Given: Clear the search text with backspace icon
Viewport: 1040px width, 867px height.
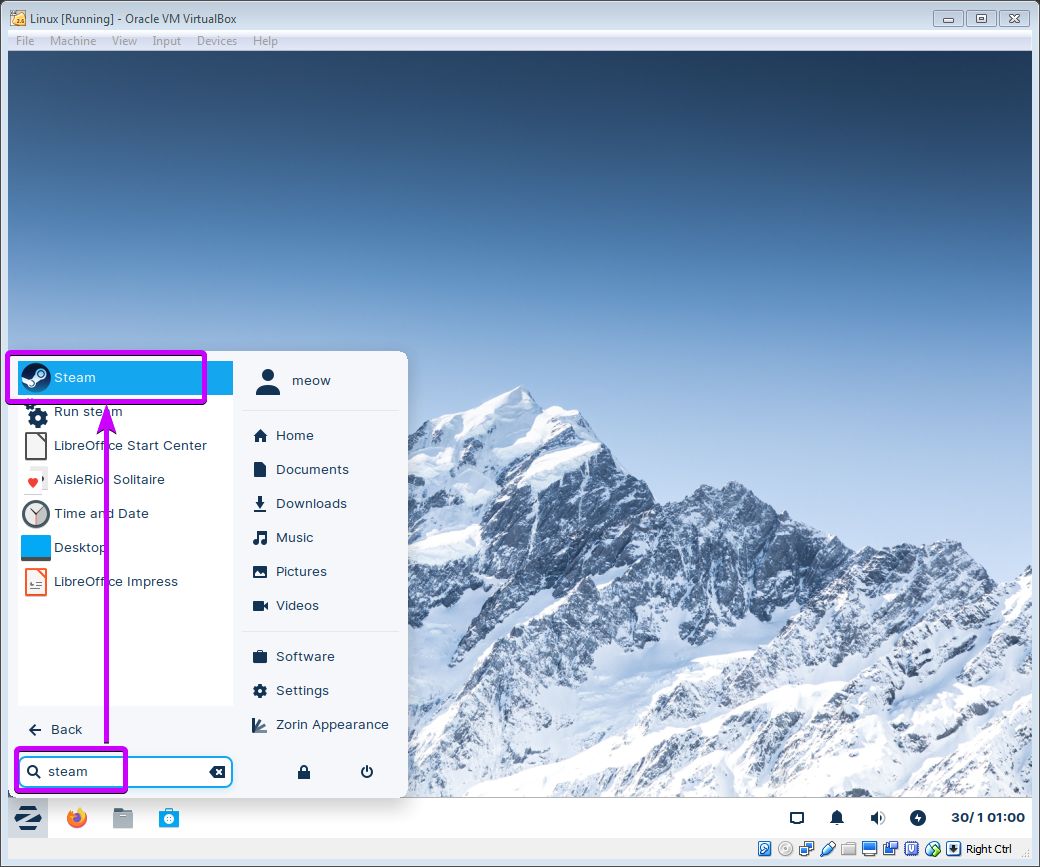Looking at the screenshot, I should pos(217,771).
